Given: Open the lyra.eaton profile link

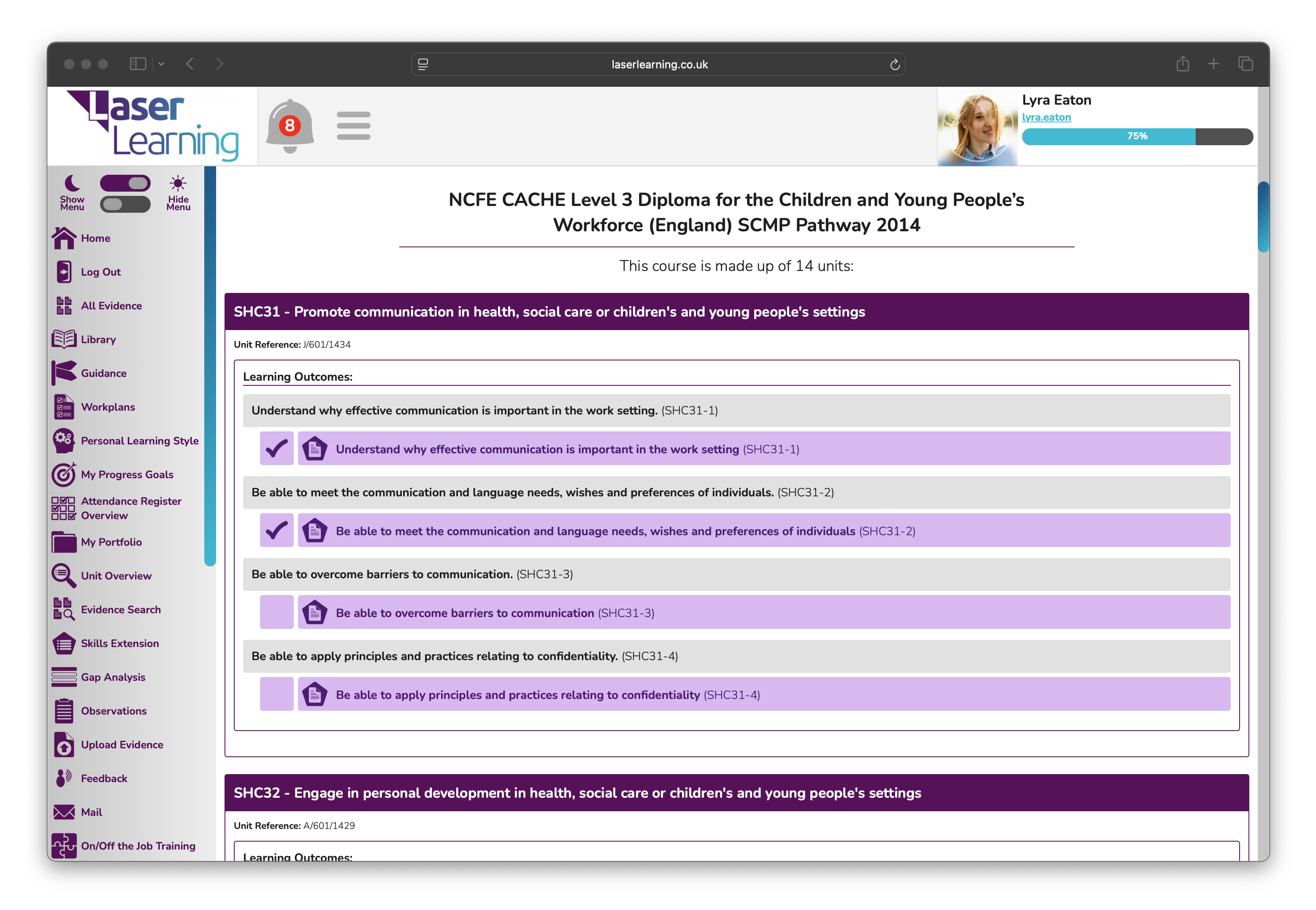Looking at the screenshot, I should [x=1047, y=117].
